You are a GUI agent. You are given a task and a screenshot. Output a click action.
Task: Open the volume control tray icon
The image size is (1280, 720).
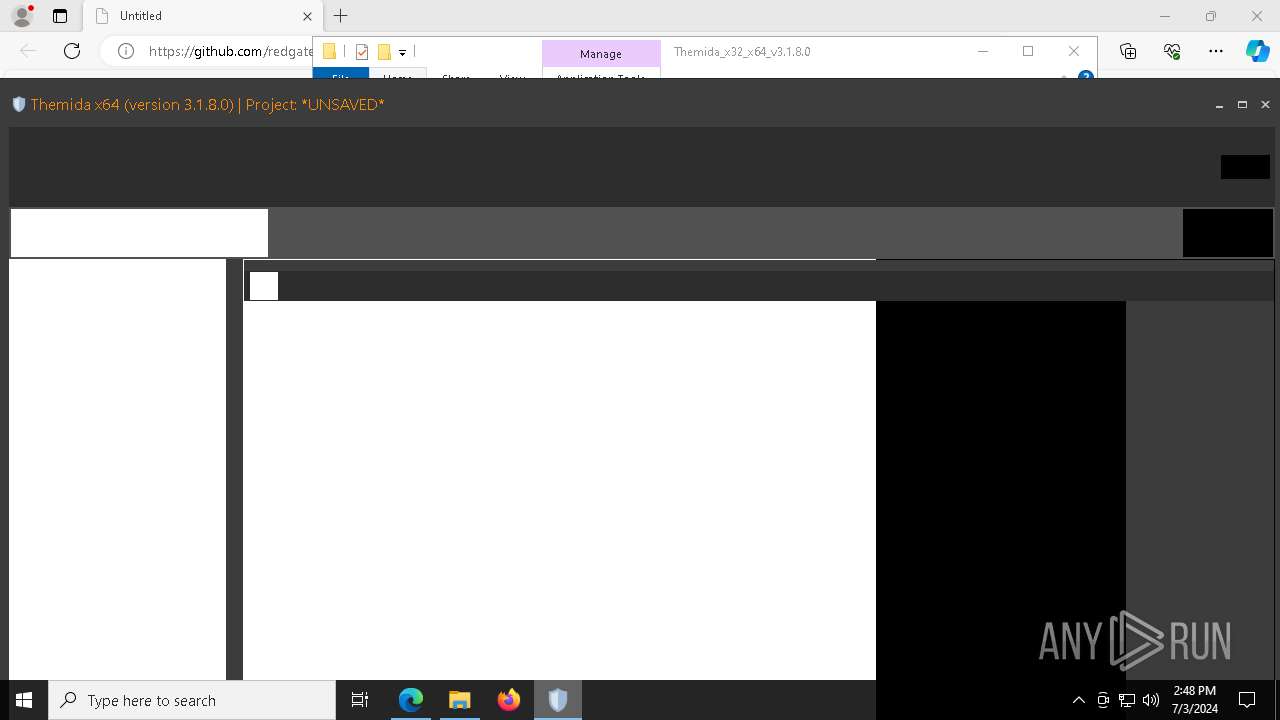tap(1151, 700)
